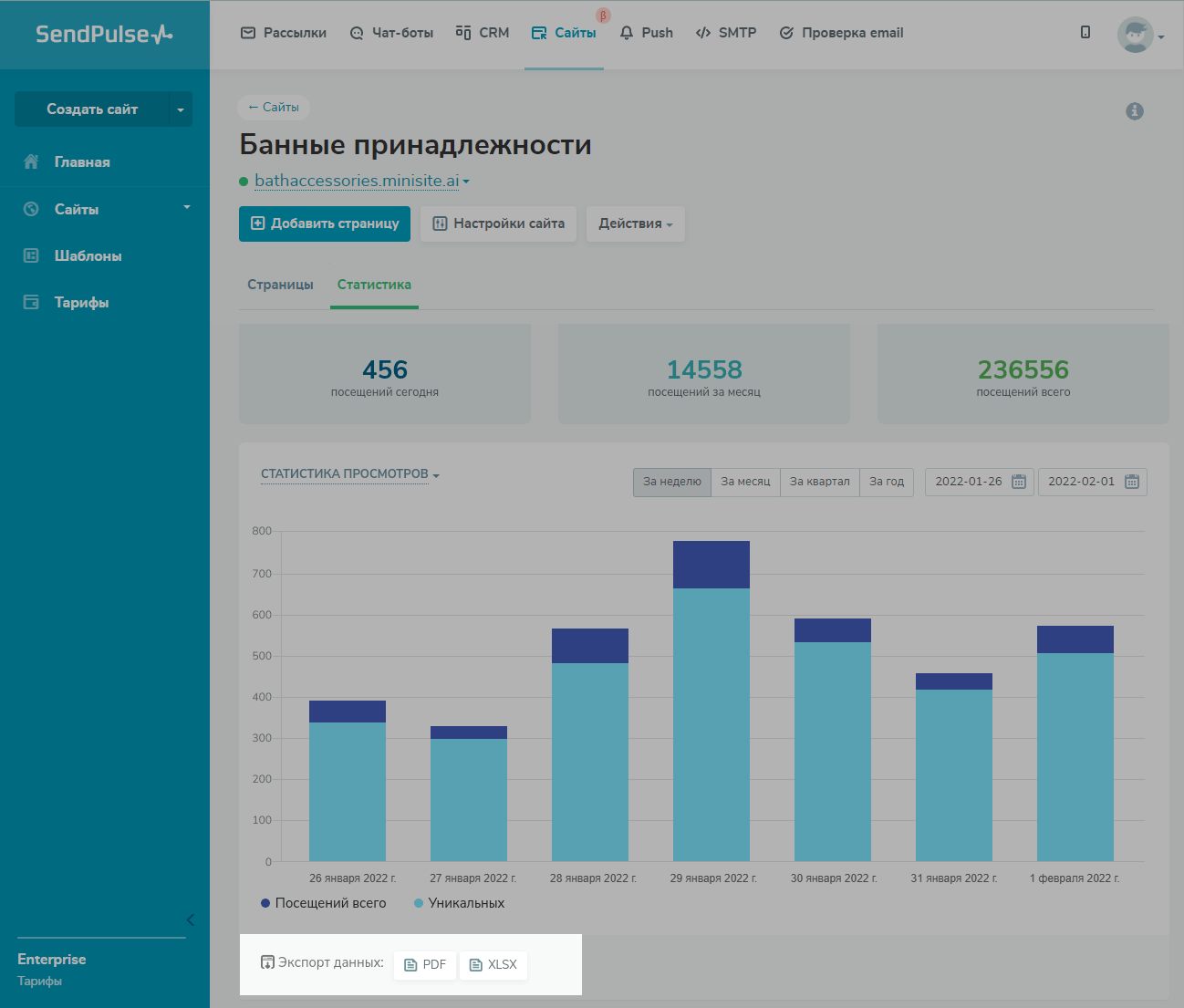This screenshot has width=1184, height=1008.
Task: Collapse the left sidebar with the chevron
Action: tap(190, 920)
